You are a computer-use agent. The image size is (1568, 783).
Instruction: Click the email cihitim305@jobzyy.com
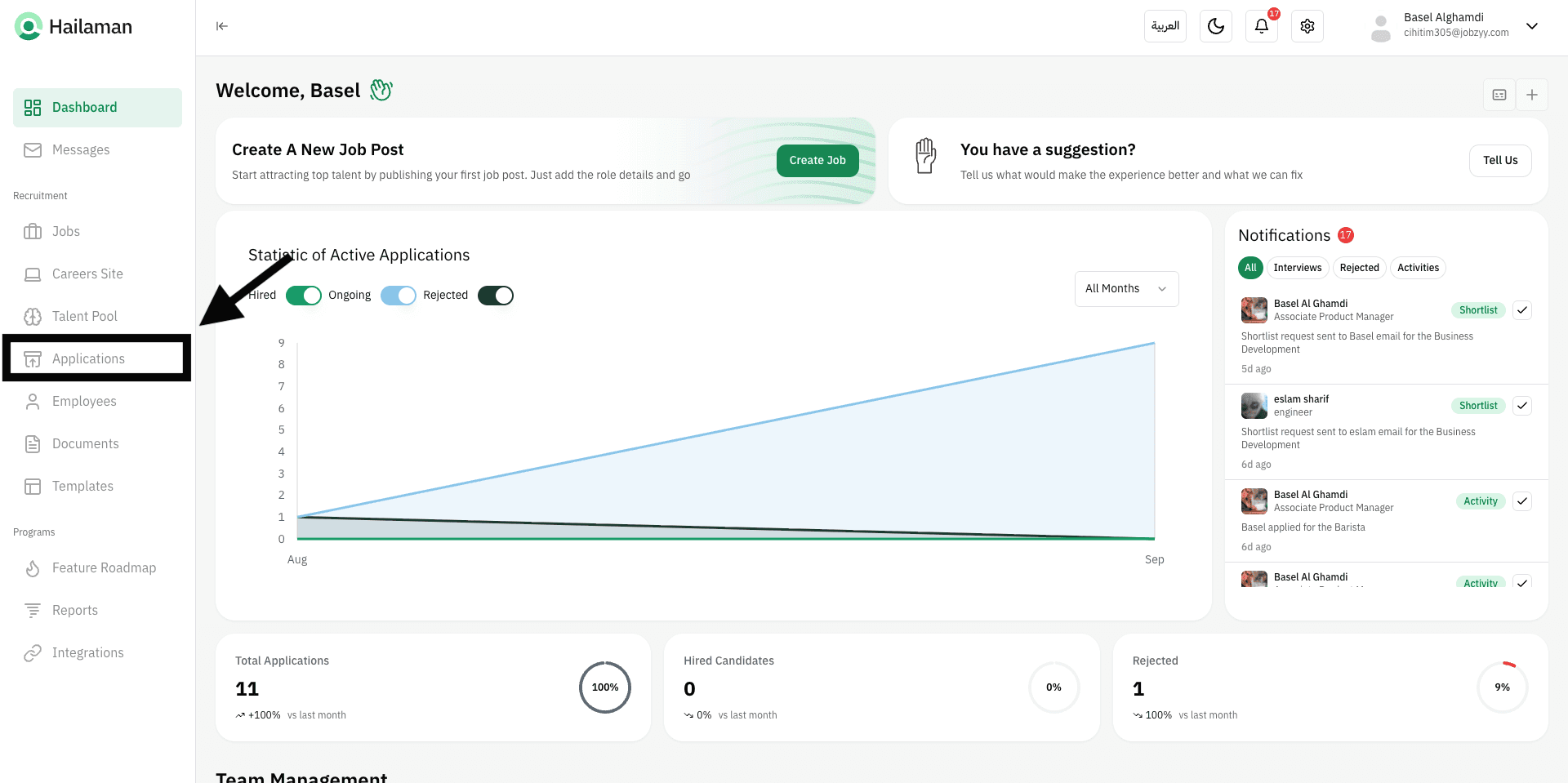tap(1456, 33)
